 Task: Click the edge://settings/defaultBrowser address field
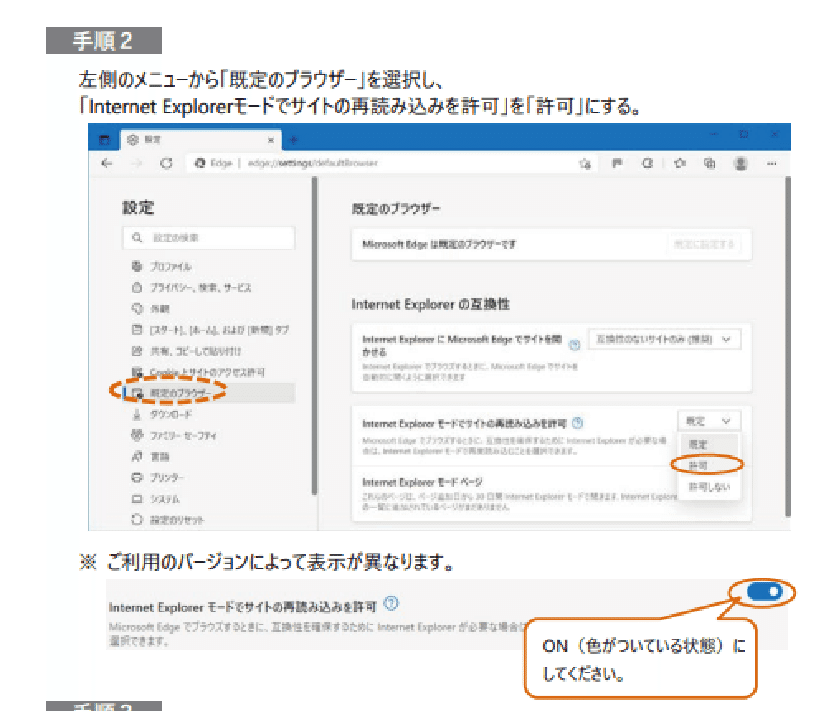coord(313,163)
